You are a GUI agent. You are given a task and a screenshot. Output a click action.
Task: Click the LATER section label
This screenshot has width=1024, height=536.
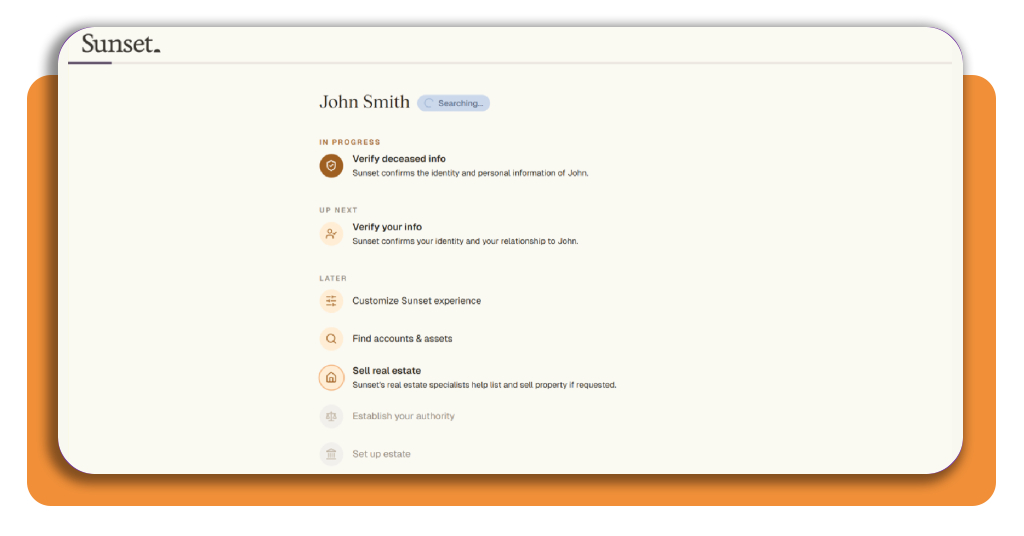(333, 278)
